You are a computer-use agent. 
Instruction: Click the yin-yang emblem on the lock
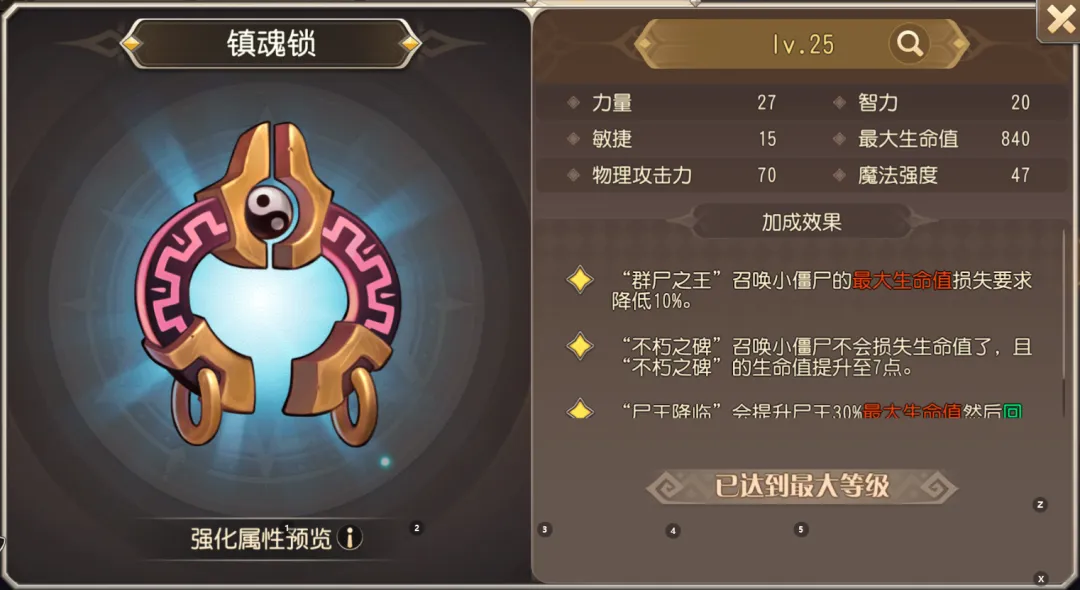[269, 212]
